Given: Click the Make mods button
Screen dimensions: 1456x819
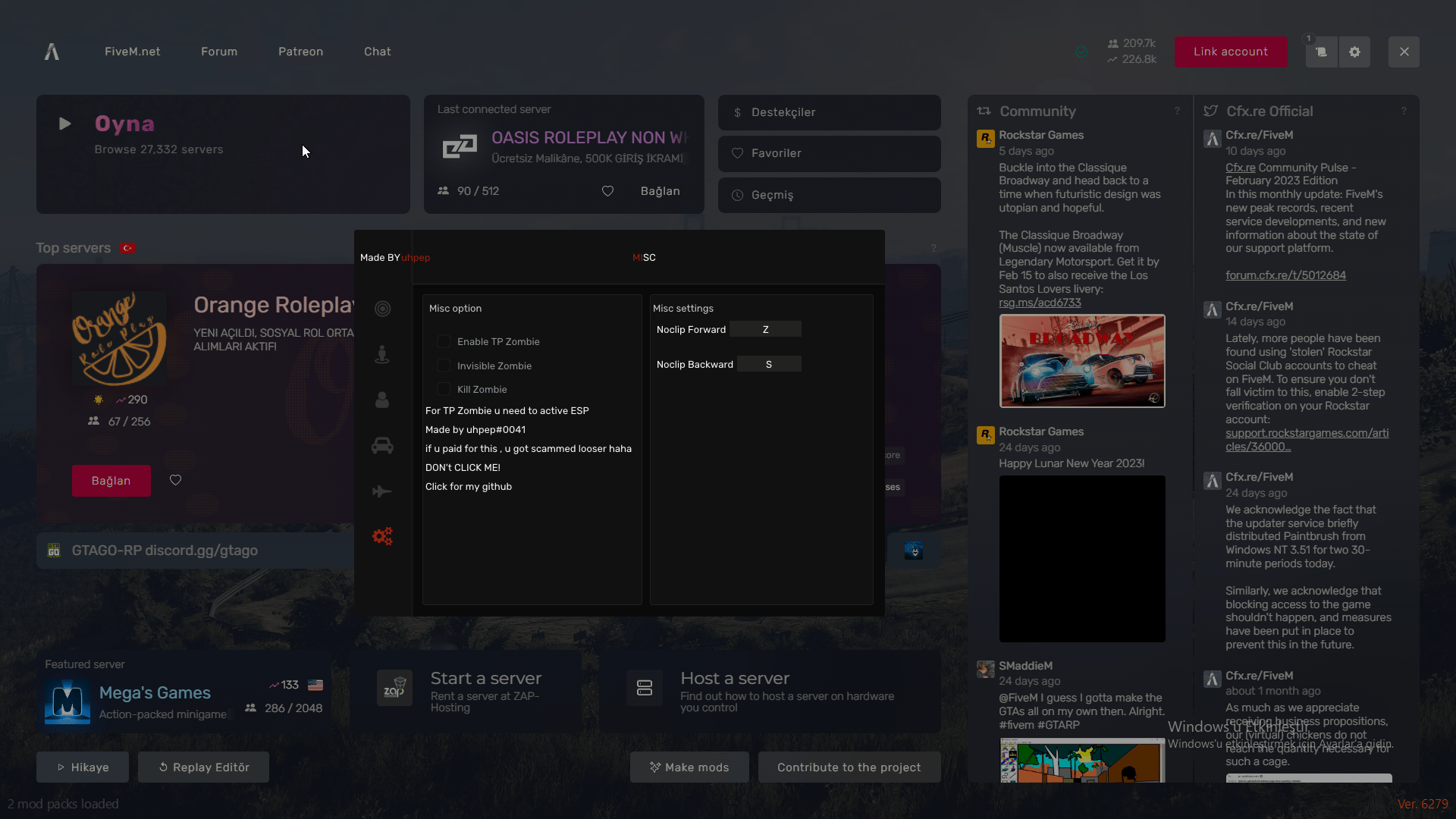Looking at the screenshot, I should tap(689, 767).
